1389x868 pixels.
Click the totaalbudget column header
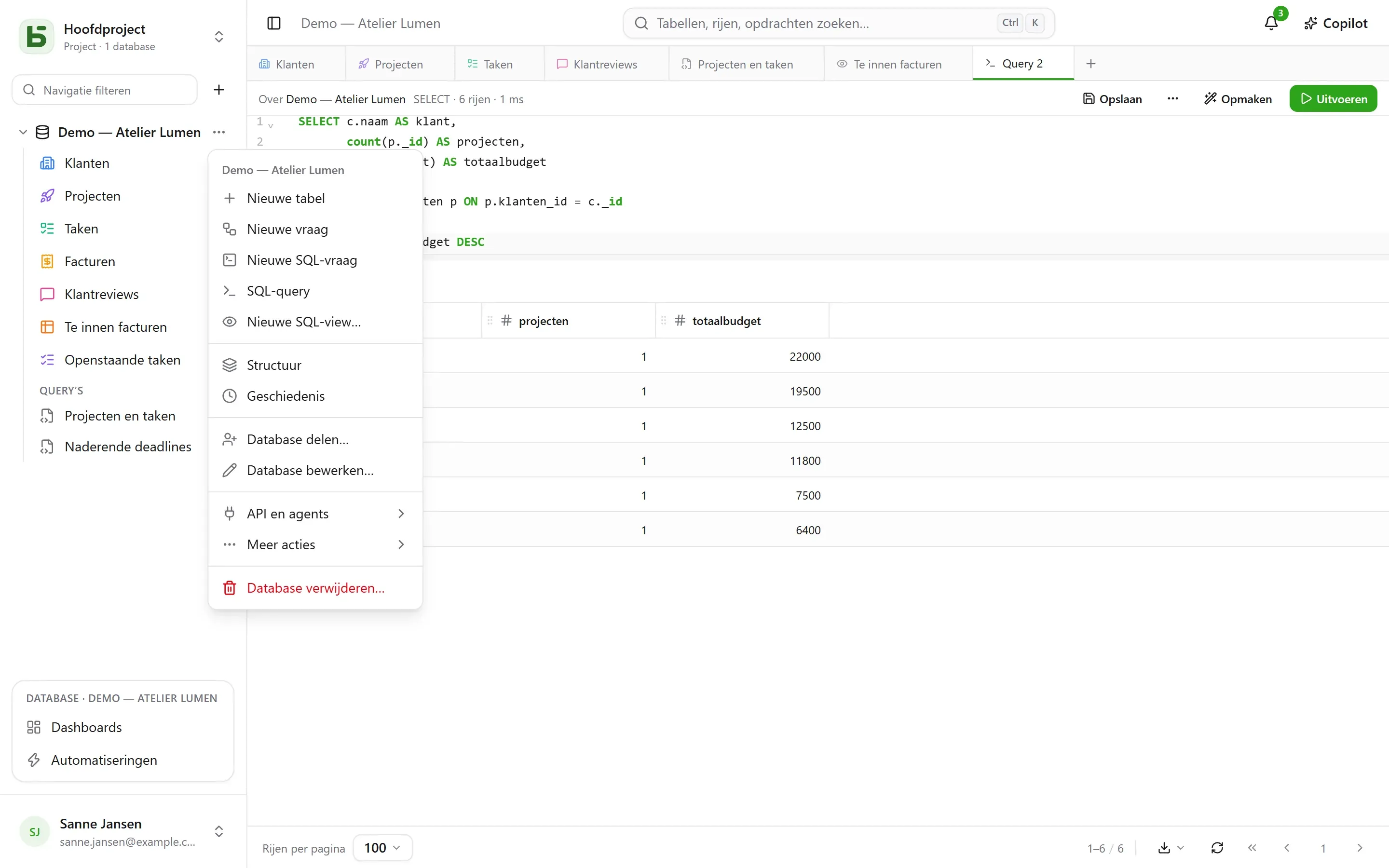coord(742,321)
